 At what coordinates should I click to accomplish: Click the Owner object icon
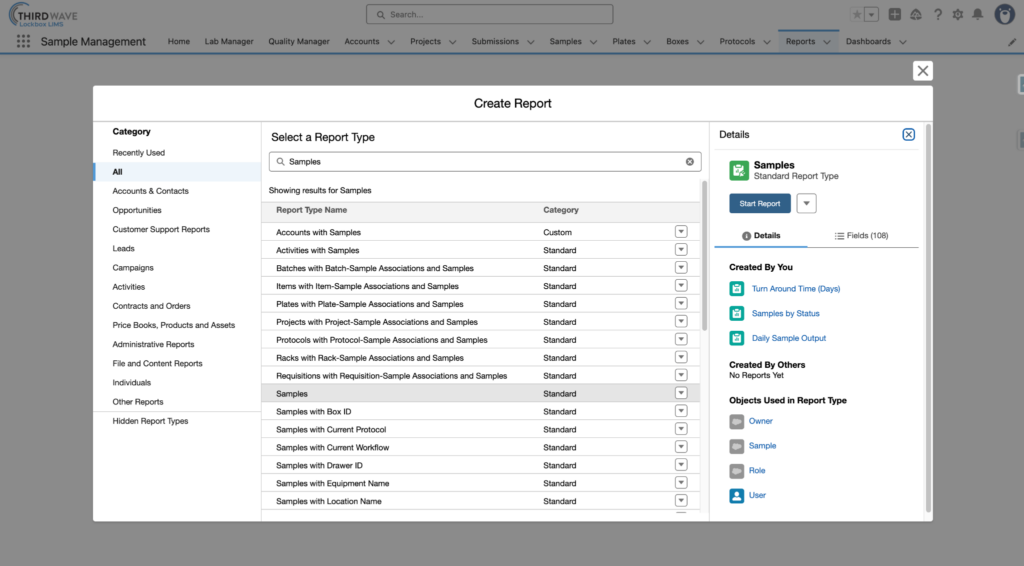point(737,421)
